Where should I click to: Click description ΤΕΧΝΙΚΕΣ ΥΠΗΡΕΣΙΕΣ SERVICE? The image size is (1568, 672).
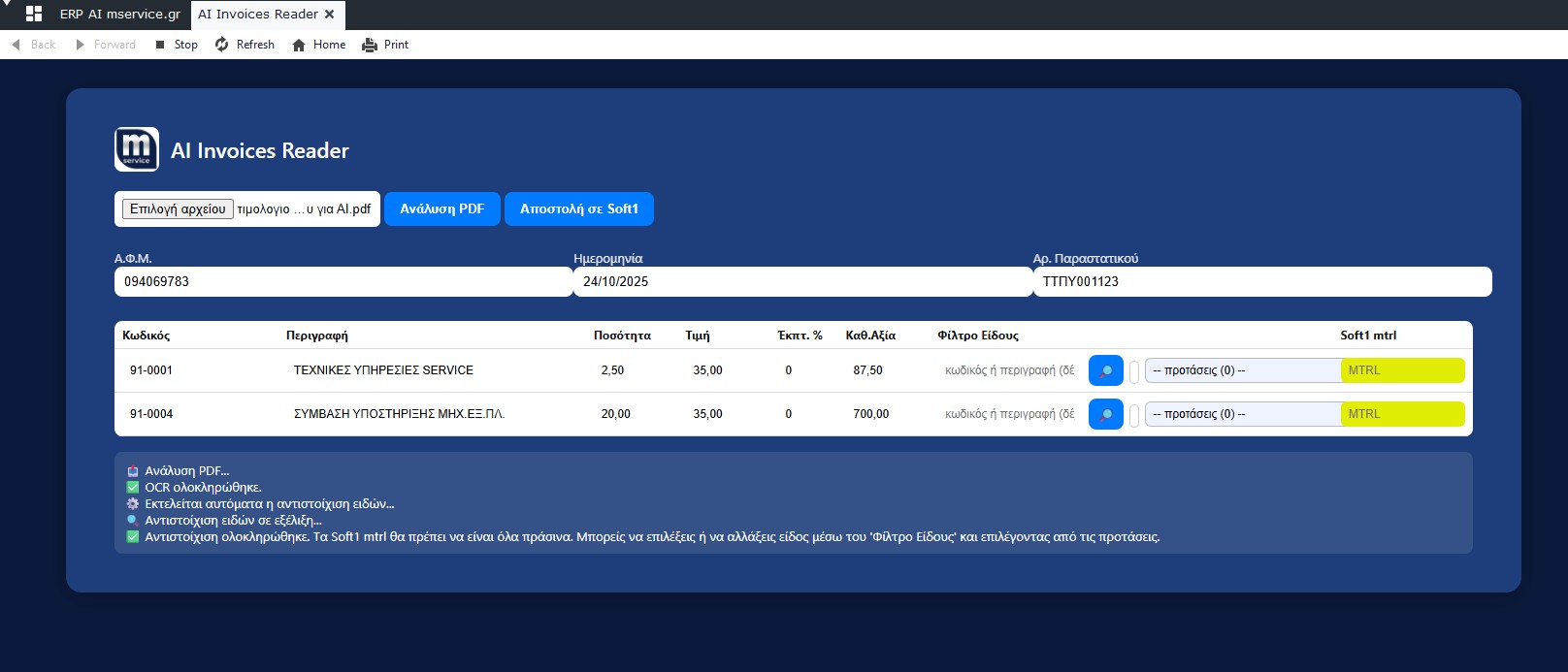tap(383, 370)
